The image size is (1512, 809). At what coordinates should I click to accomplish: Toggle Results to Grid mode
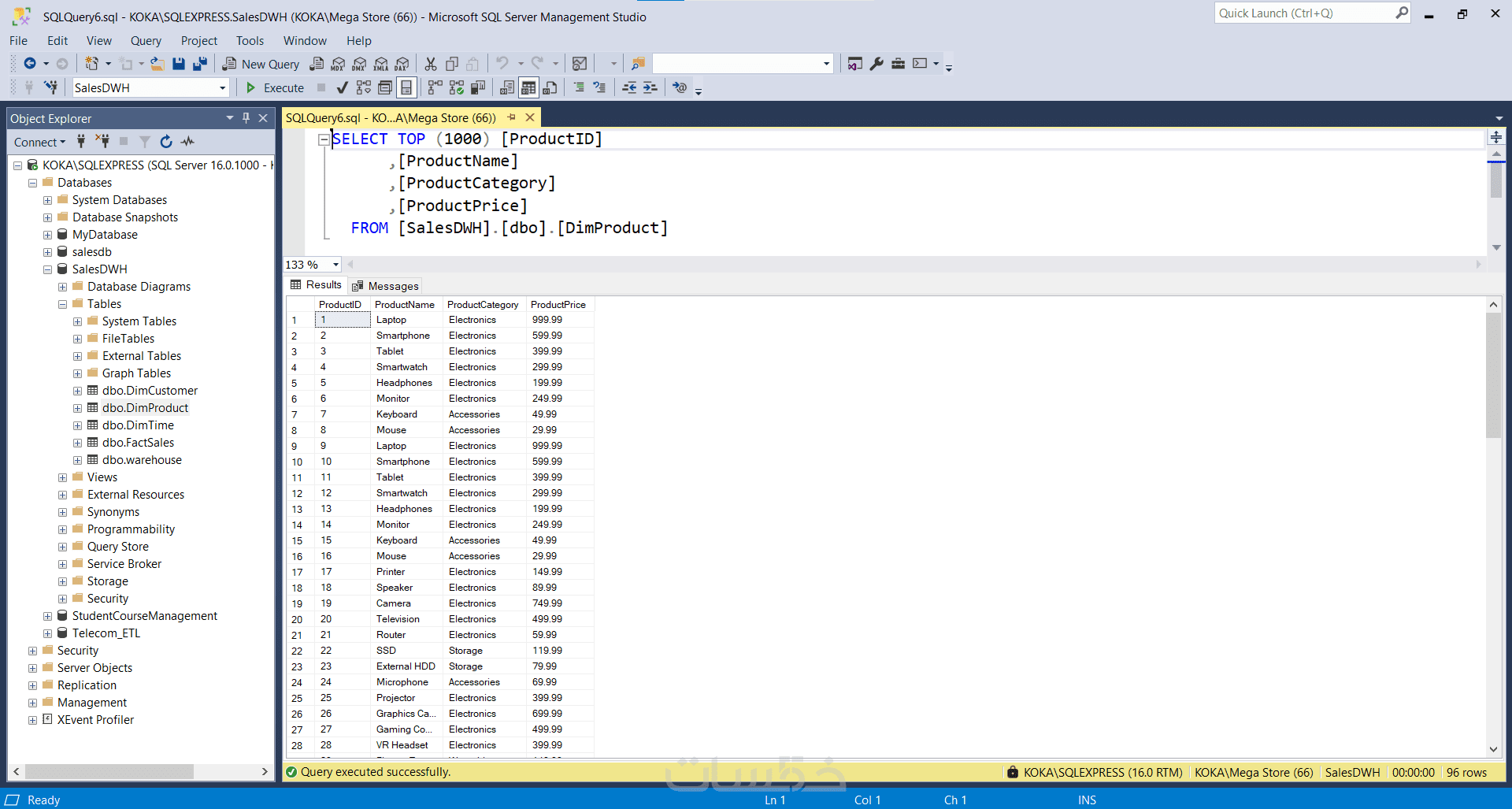(x=528, y=87)
